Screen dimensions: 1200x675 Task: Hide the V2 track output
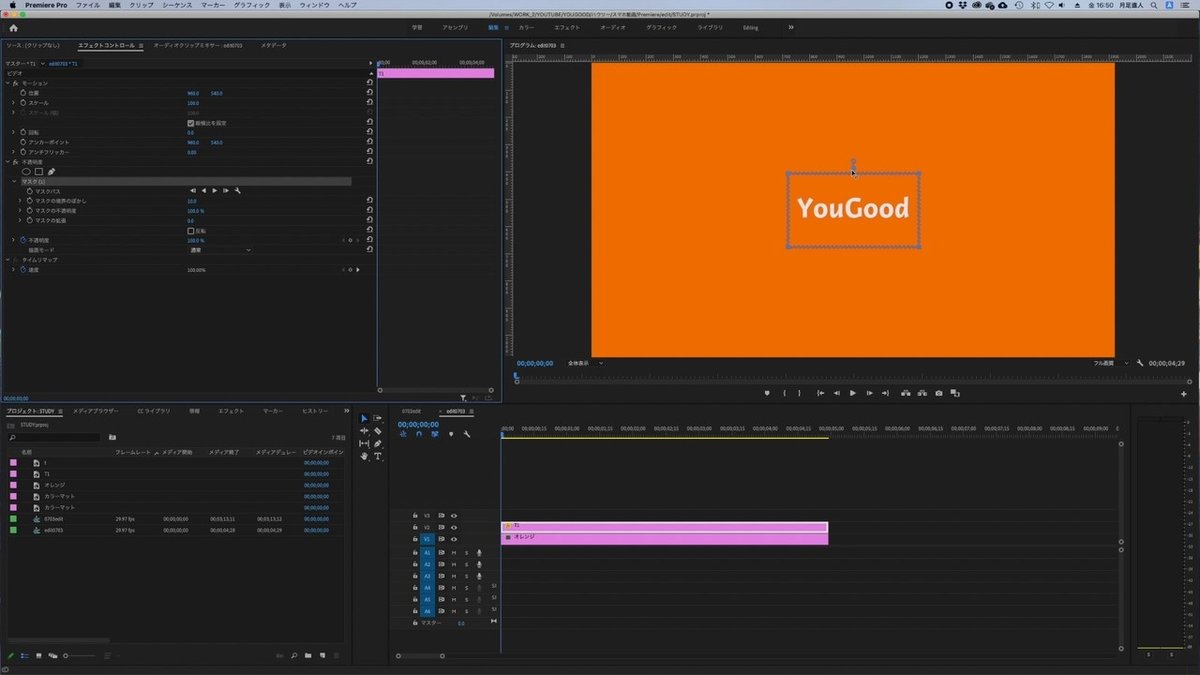click(454, 527)
